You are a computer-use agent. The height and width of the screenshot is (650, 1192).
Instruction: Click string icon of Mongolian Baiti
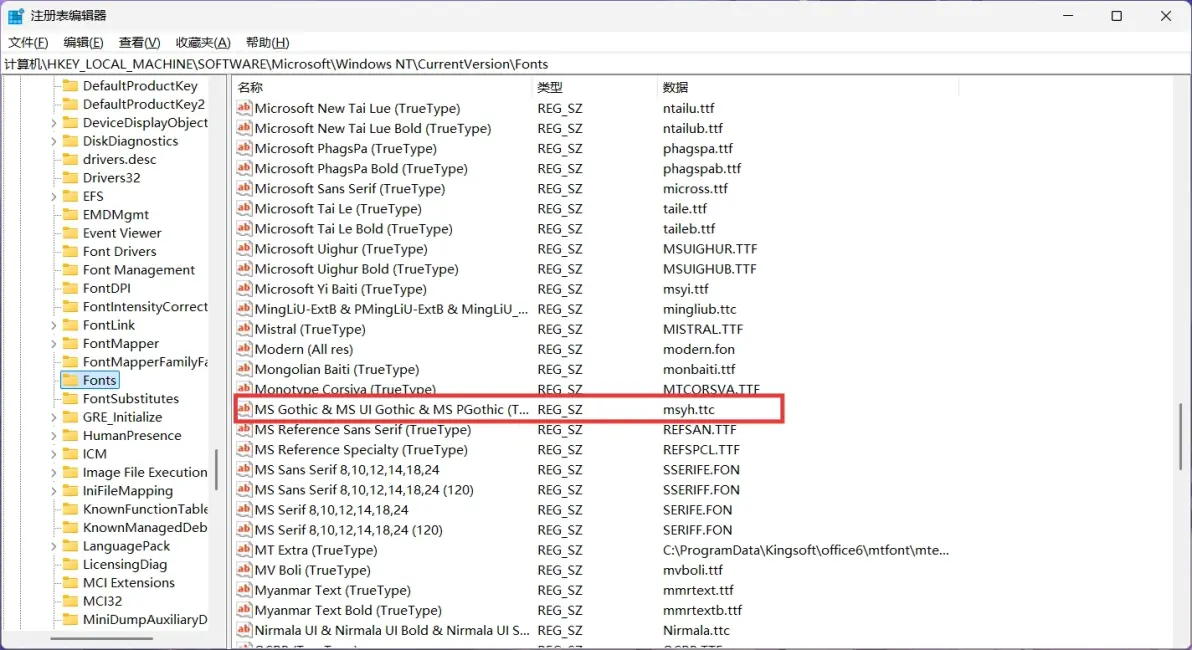[x=243, y=369]
